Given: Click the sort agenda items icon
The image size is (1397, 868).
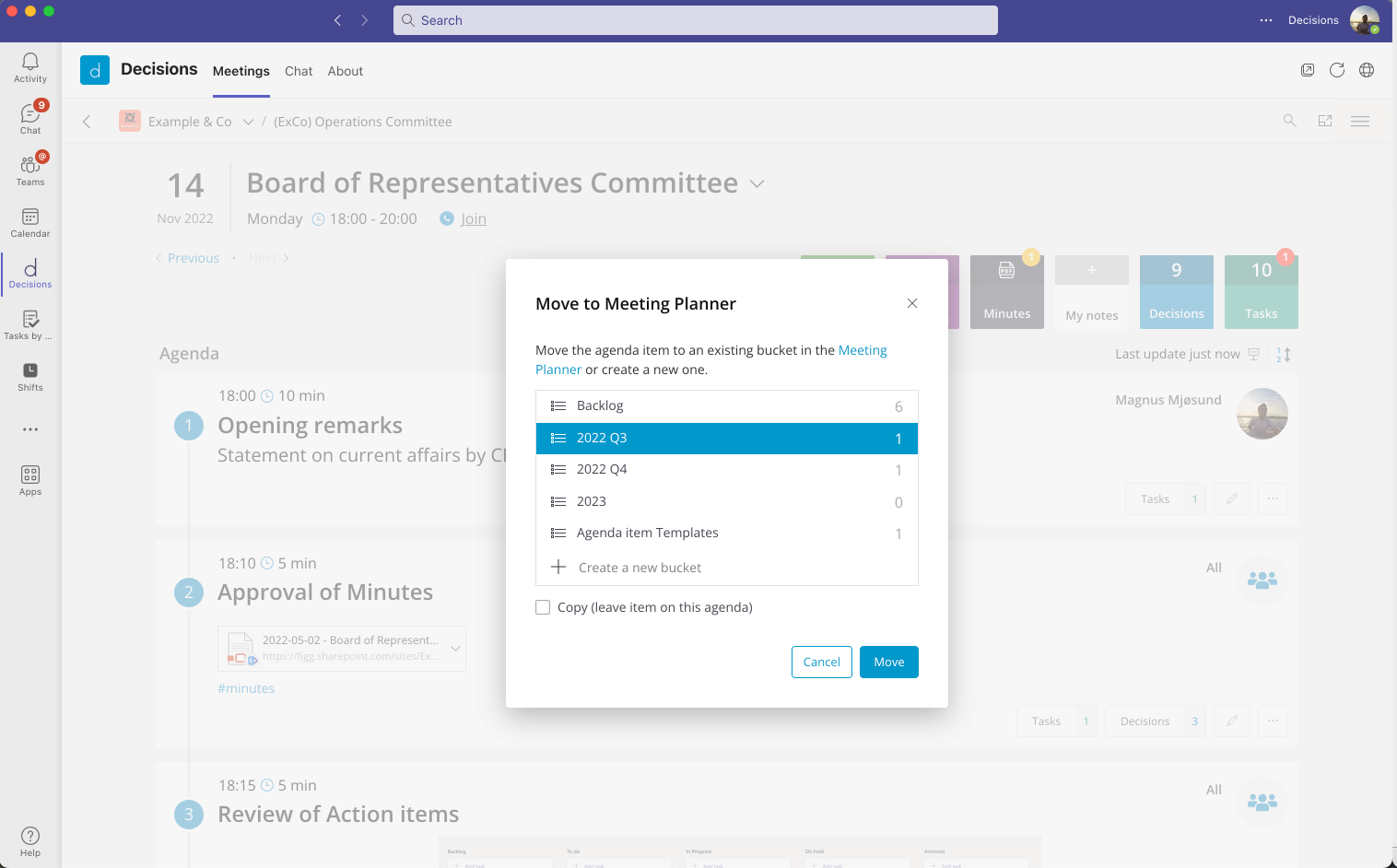Looking at the screenshot, I should tap(1283, 354).
